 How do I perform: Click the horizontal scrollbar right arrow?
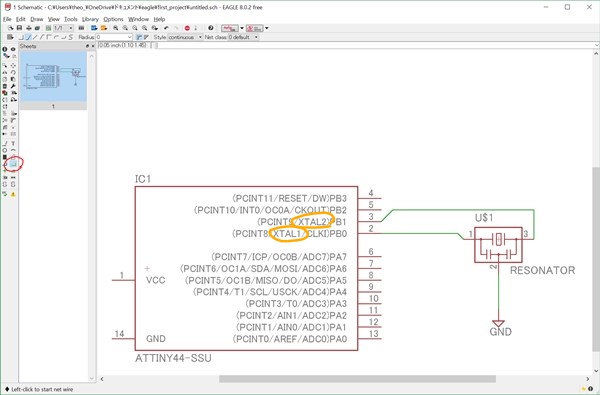[588, 379]
